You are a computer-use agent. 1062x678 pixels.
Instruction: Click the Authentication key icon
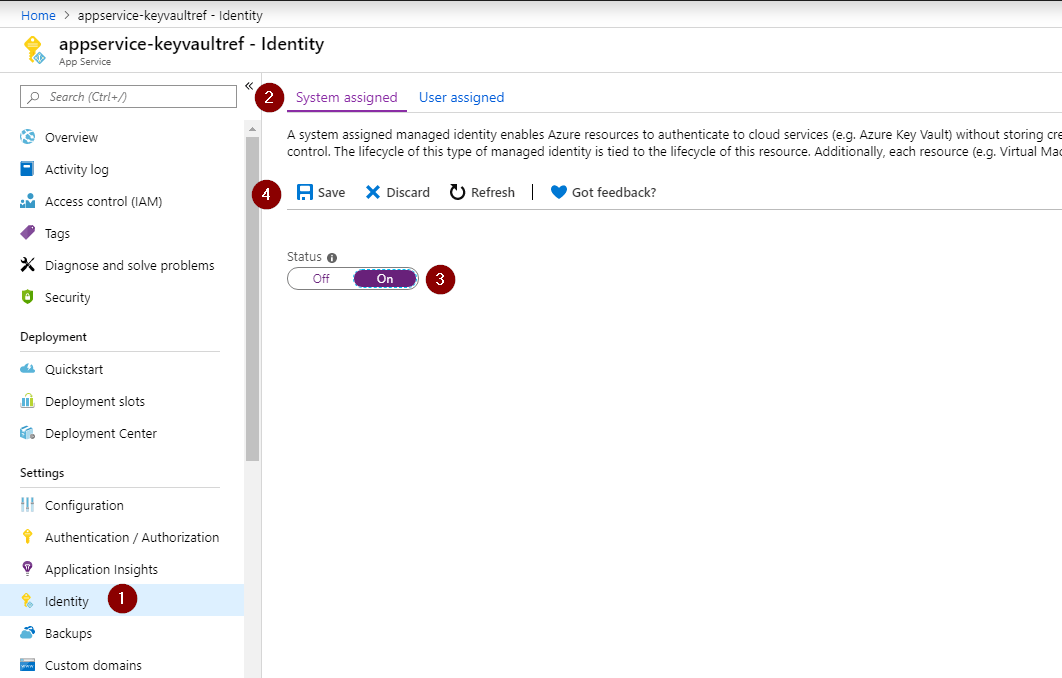28,536
